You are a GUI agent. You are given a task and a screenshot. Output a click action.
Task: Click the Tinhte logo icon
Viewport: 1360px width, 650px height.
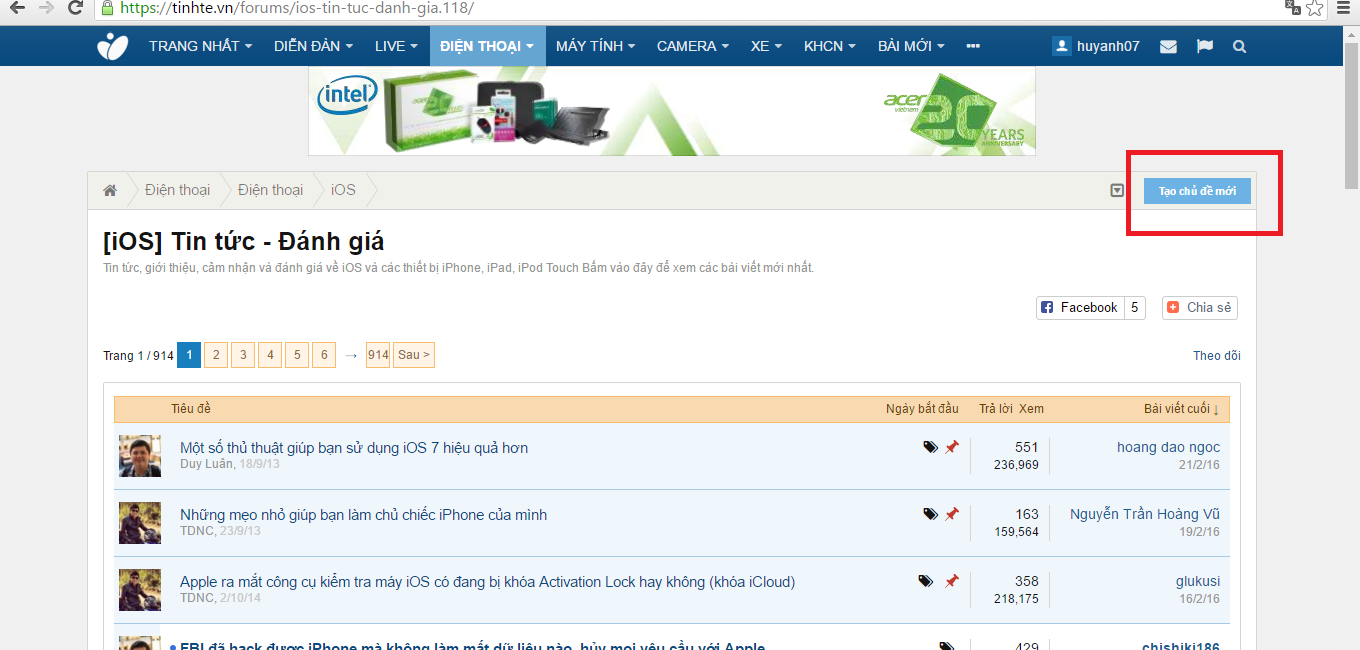(x=112, y=46)
